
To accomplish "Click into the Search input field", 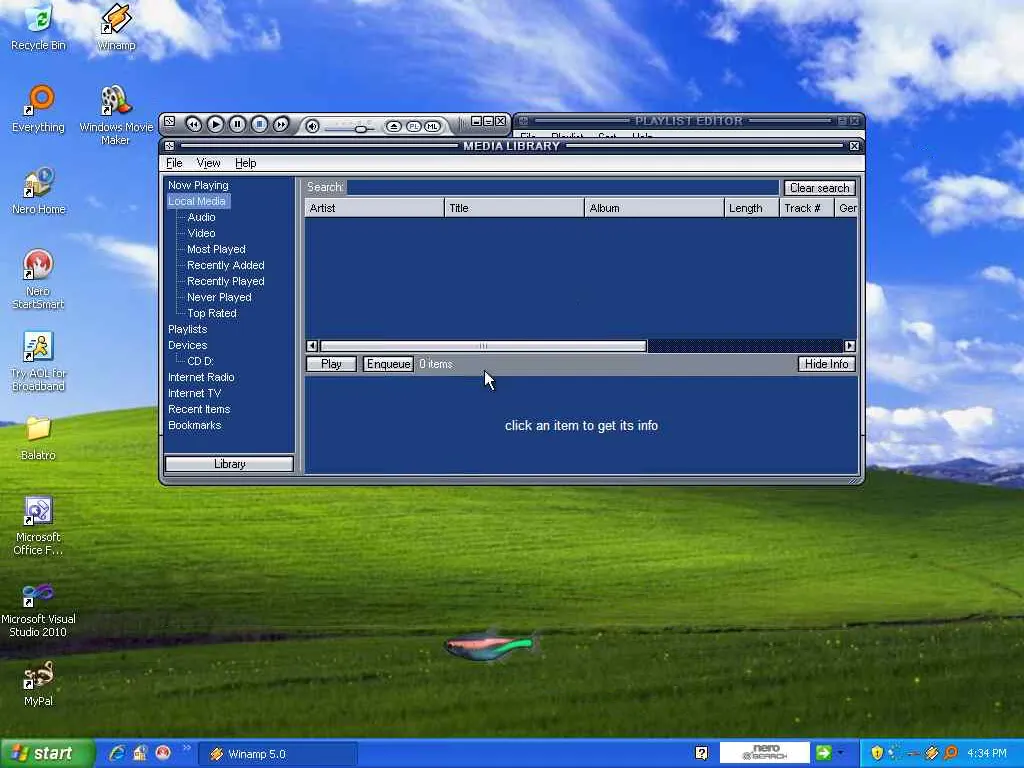I will coord(562,187).
